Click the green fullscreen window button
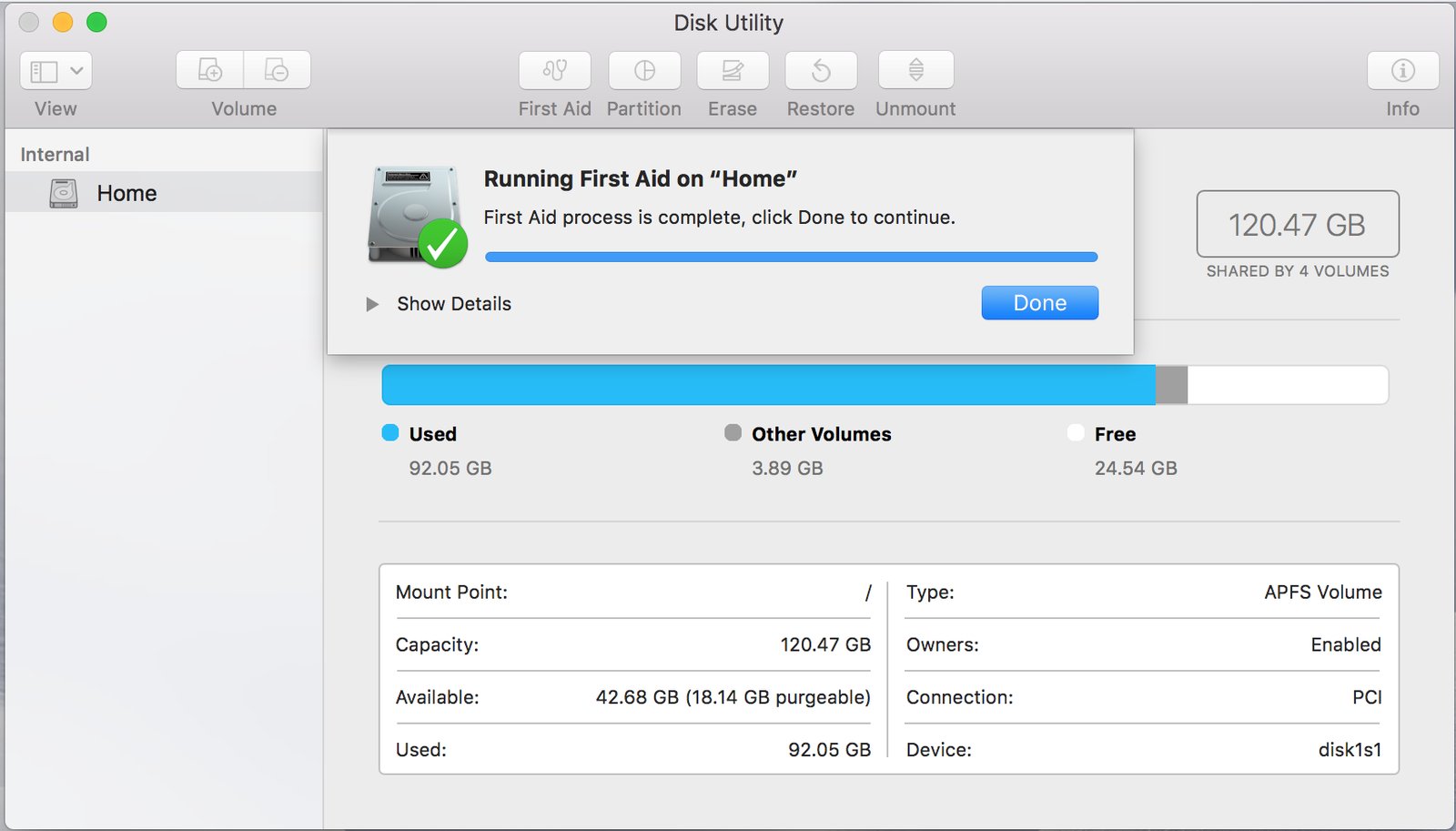This screenshot has height=831, width=1456. coord(96,23)
